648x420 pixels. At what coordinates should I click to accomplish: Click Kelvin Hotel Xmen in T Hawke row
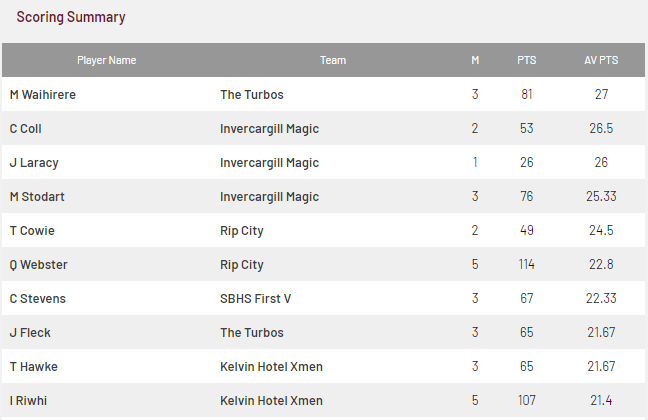[271, 367]
